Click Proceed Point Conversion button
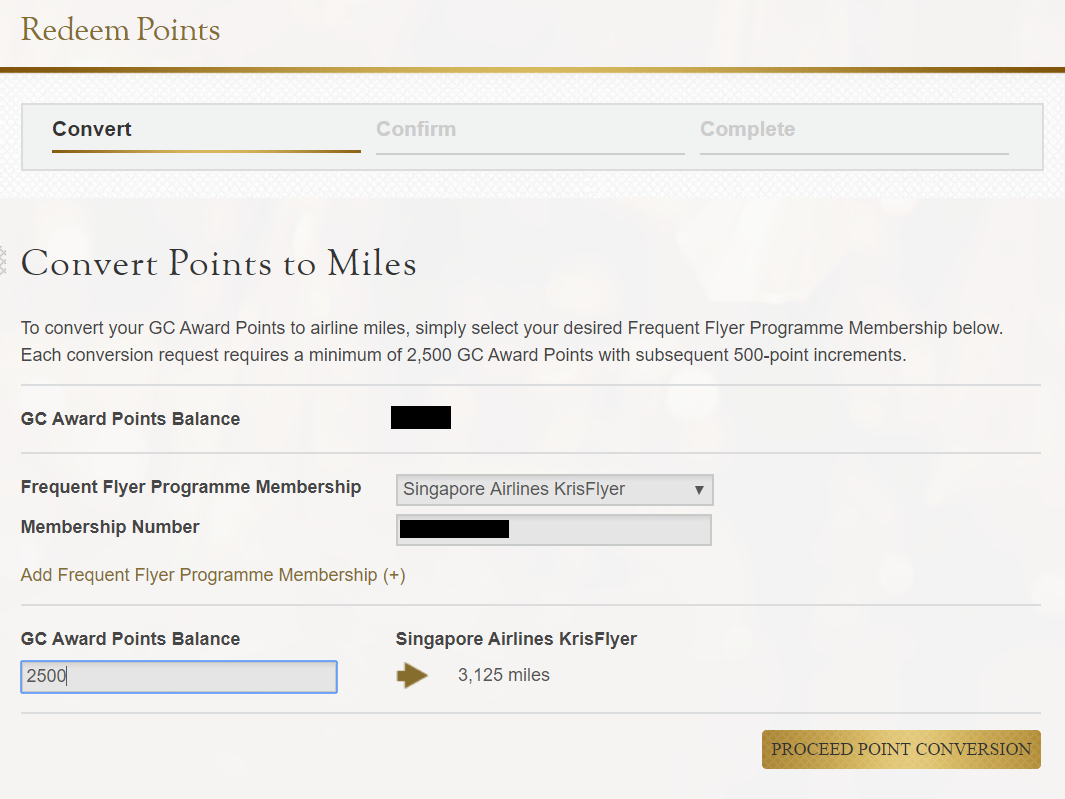 click(x=901, y=749)
